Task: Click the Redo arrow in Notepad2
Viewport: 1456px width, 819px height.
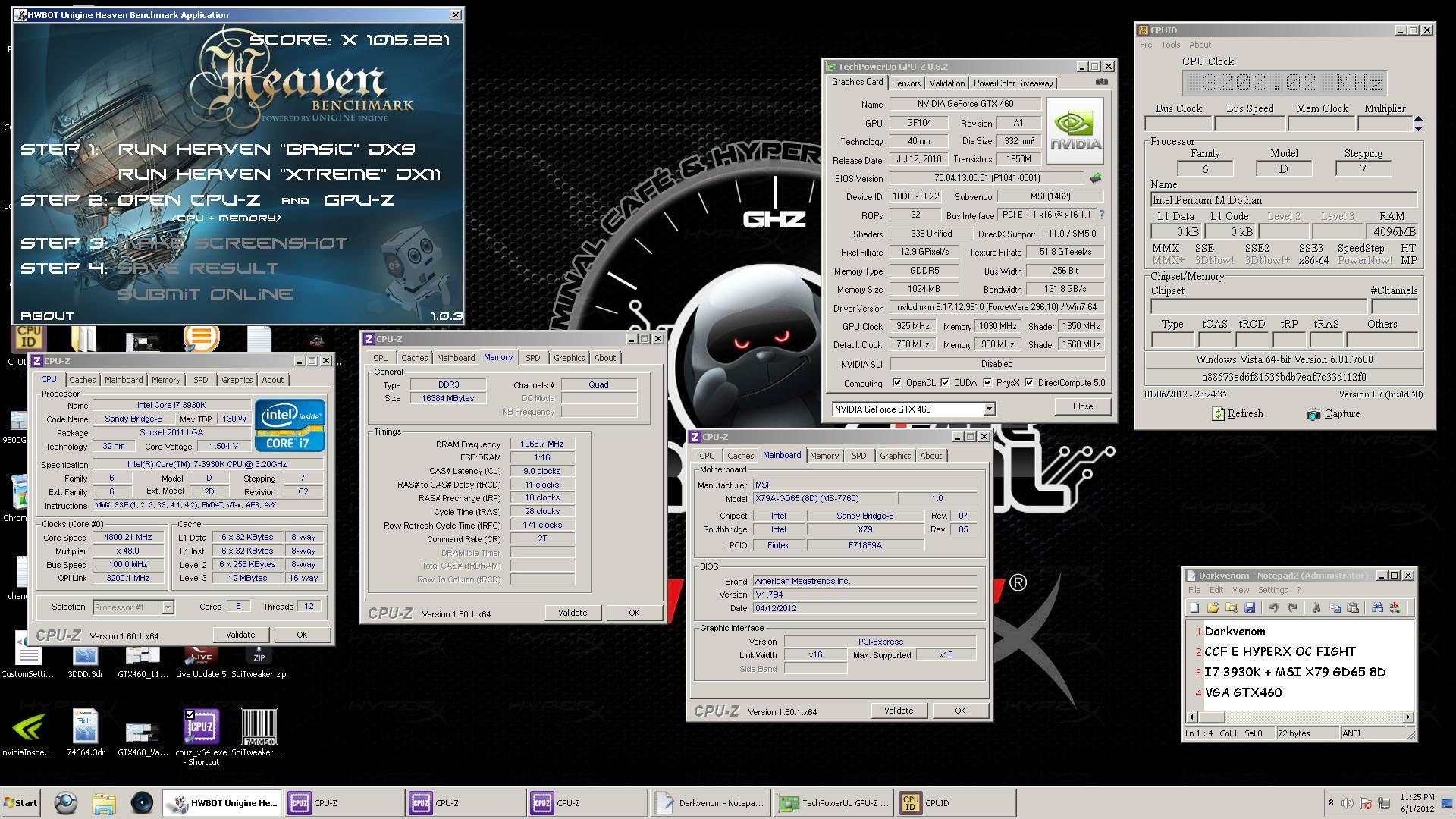Action: 1292,607
